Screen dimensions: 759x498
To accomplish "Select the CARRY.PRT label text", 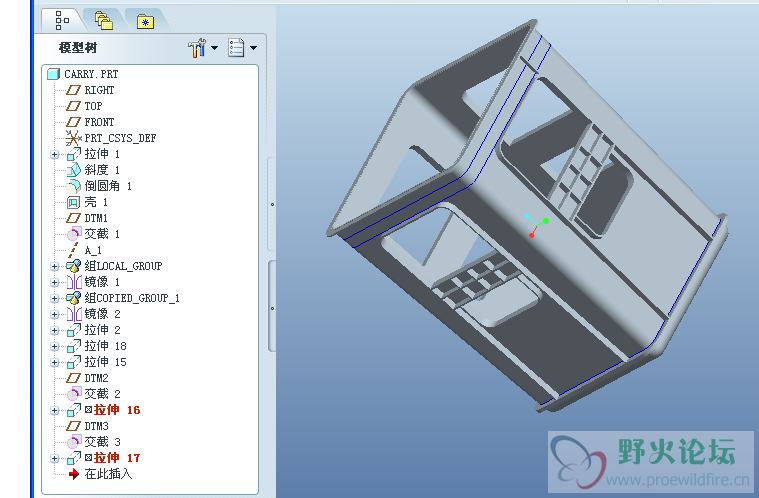I will (91, 74).
